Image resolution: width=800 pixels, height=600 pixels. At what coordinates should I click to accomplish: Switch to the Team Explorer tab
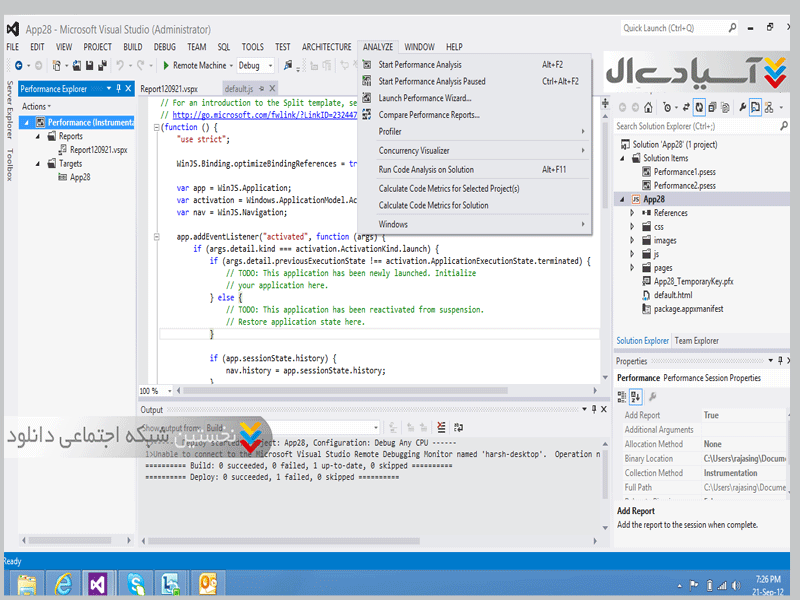coord(696,341)
